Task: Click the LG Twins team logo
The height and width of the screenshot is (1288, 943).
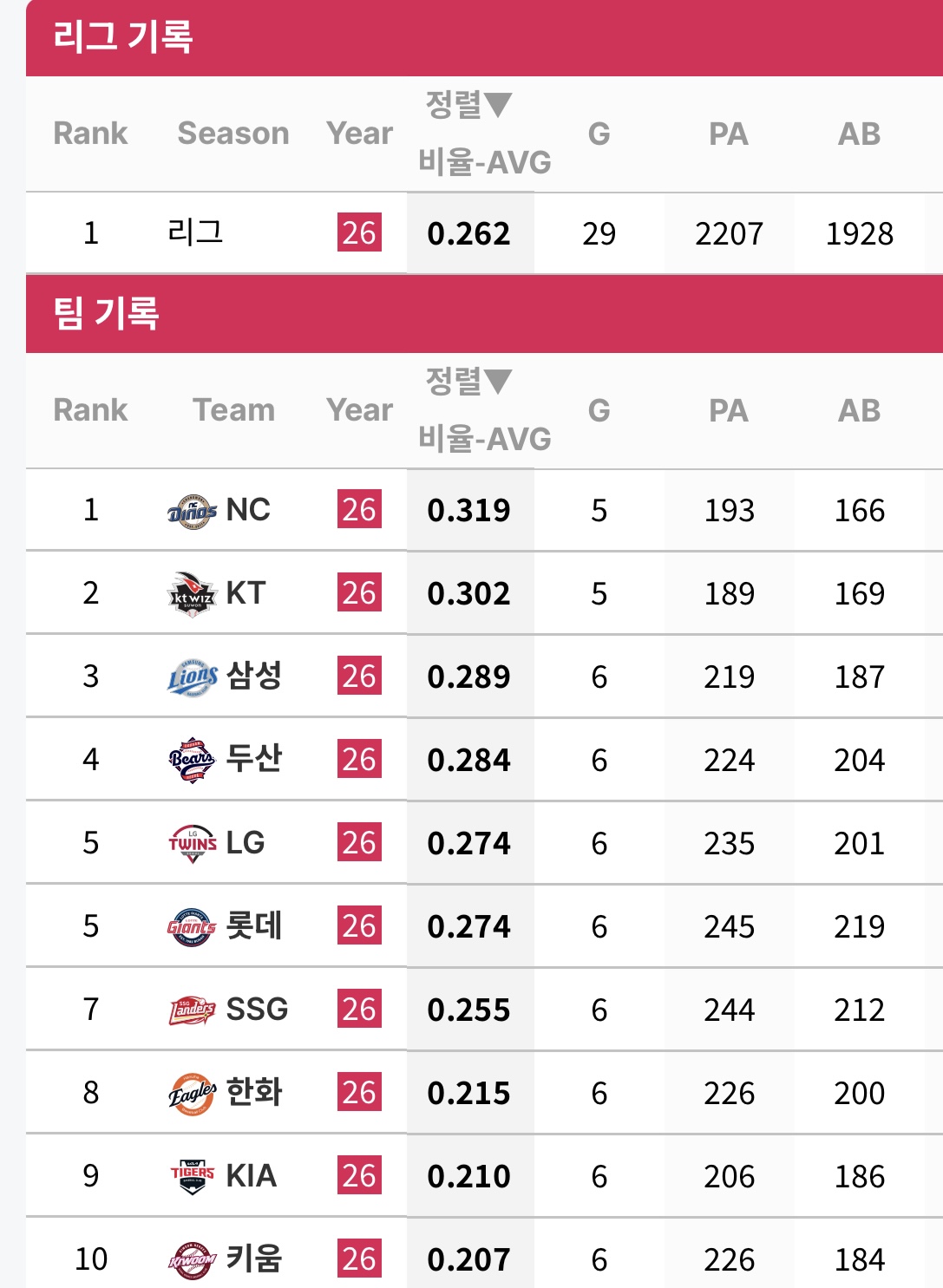Action: click(x=192, y=843)
